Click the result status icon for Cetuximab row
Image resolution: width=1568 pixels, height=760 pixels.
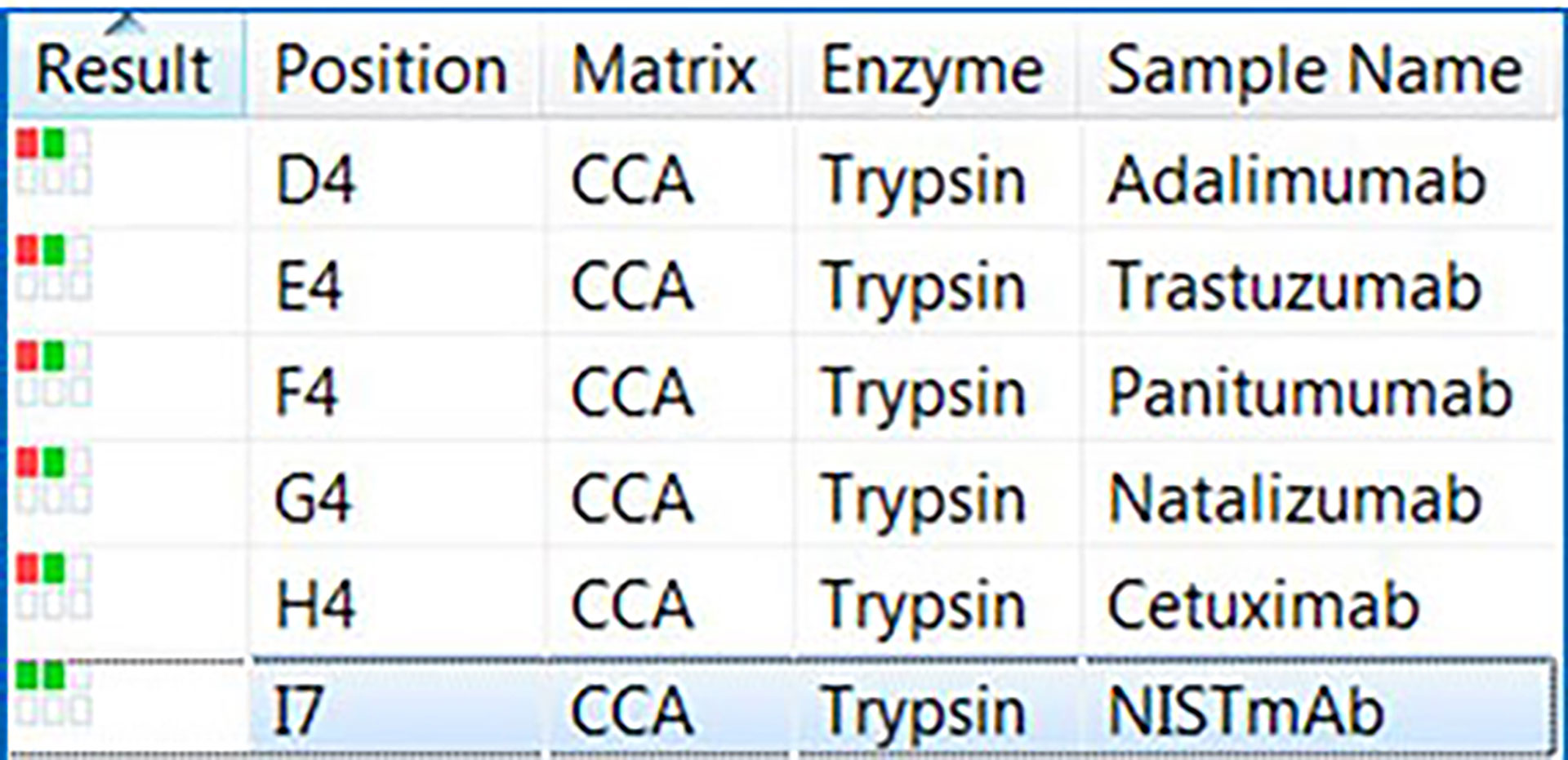[53, 585]
